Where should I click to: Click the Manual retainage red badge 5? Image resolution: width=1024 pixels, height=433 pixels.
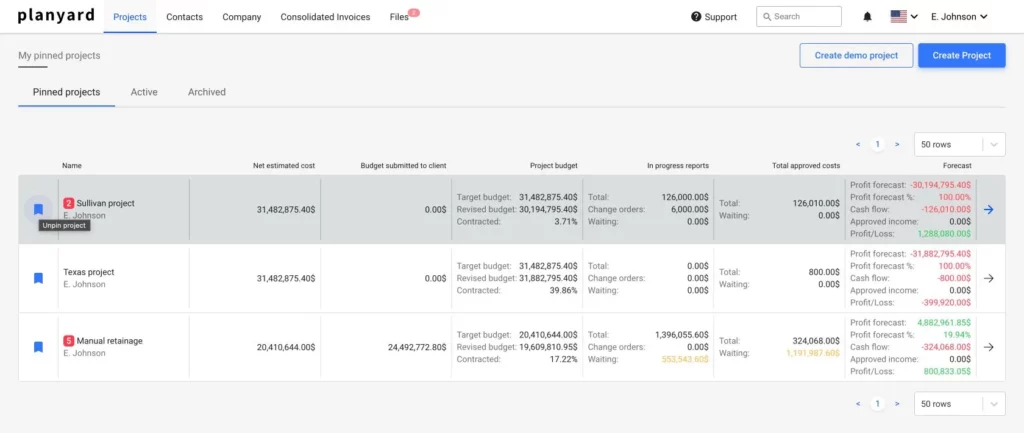point(69,340)
